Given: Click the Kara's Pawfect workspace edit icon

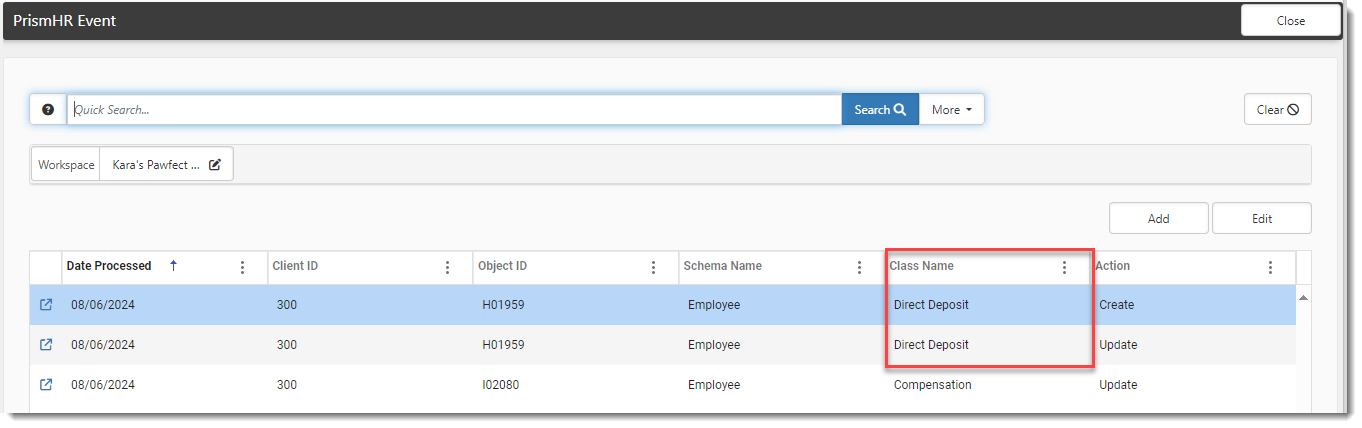Looking at the screenshot, I should [x=215, y=165].
